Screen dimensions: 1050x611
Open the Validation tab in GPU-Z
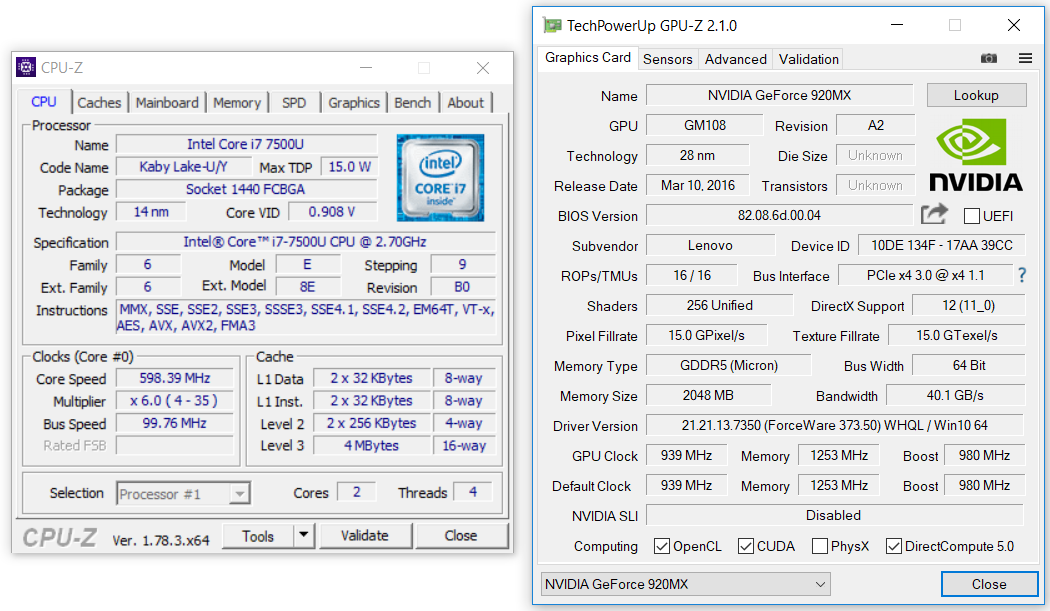(x=808, y=59)
